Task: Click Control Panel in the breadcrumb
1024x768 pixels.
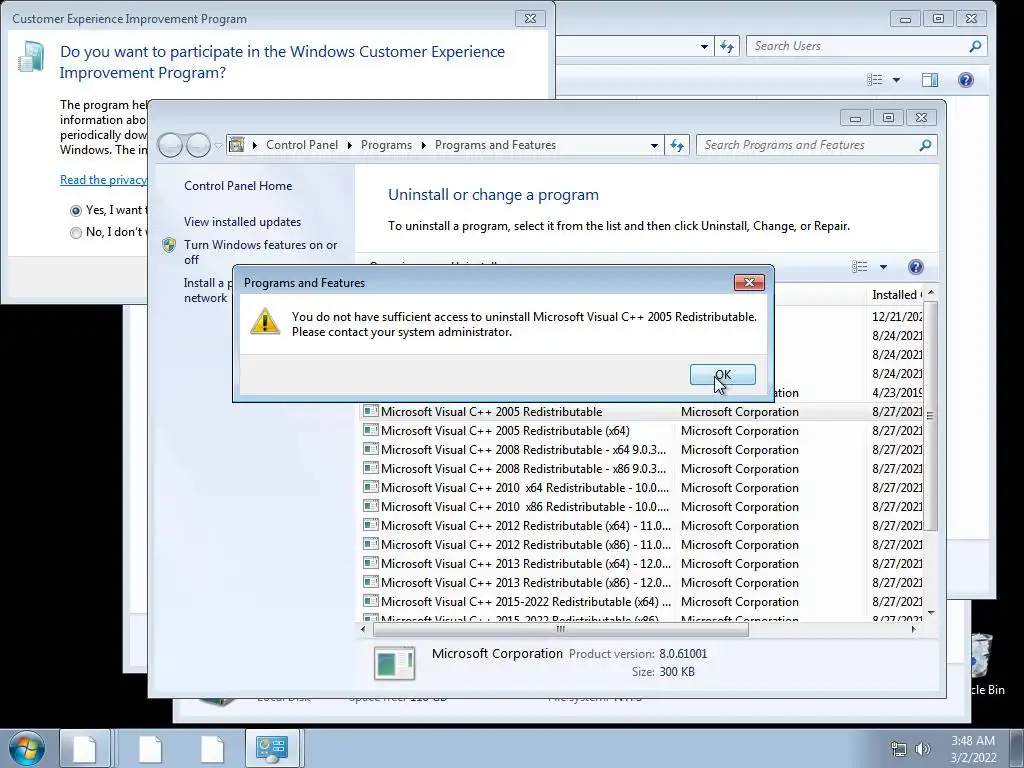Action: pos(302,145)
